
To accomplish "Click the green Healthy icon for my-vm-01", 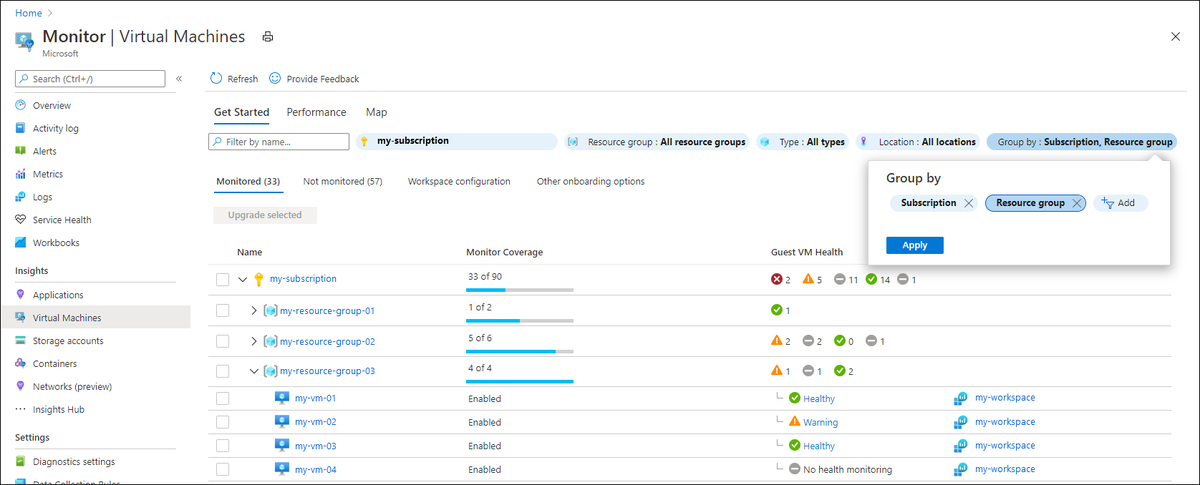I will [x=795, y=398].
